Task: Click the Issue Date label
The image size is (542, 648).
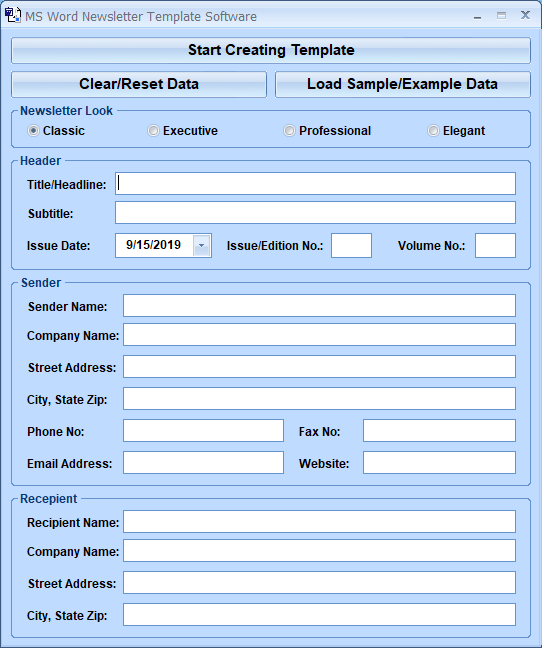Action: point(58,246)
